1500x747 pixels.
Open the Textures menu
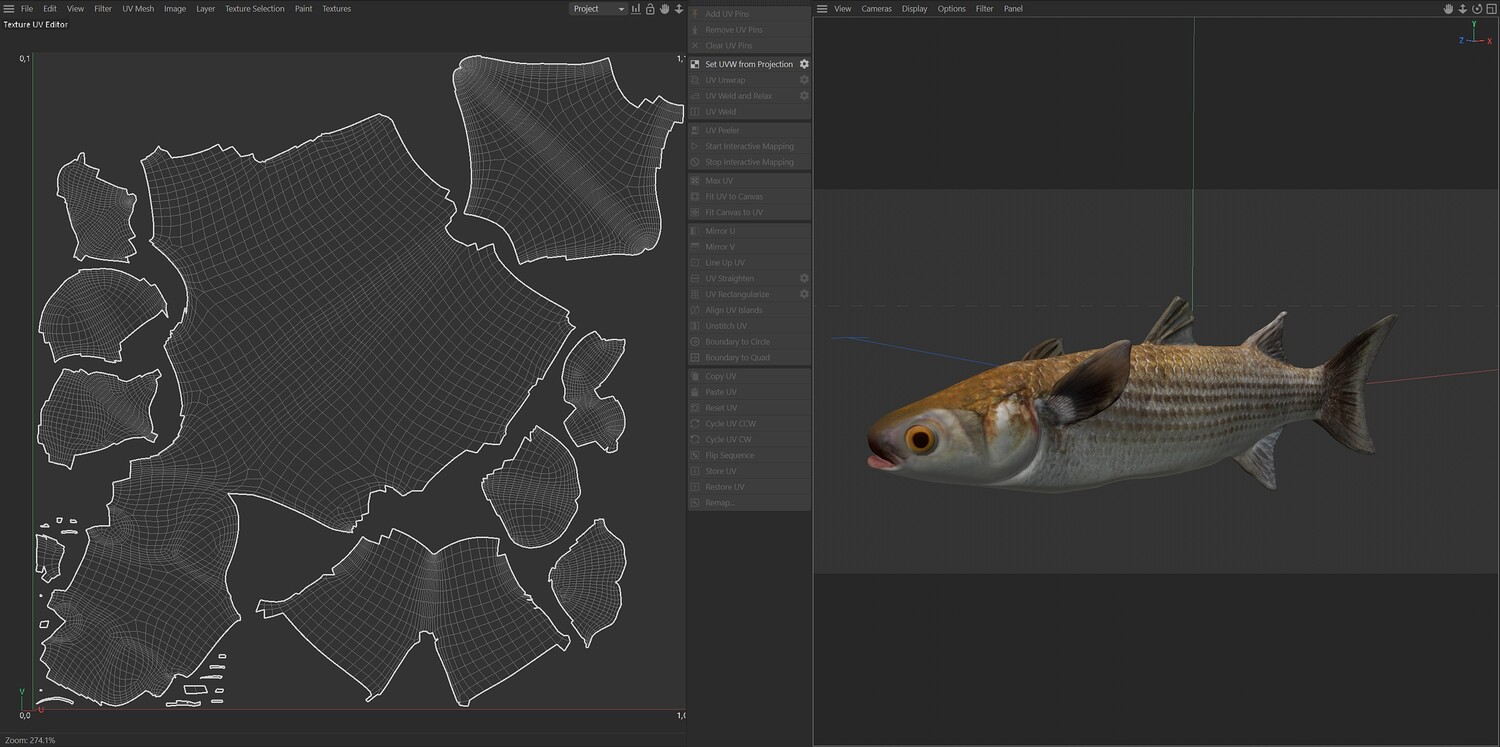[x=336, y=9]
